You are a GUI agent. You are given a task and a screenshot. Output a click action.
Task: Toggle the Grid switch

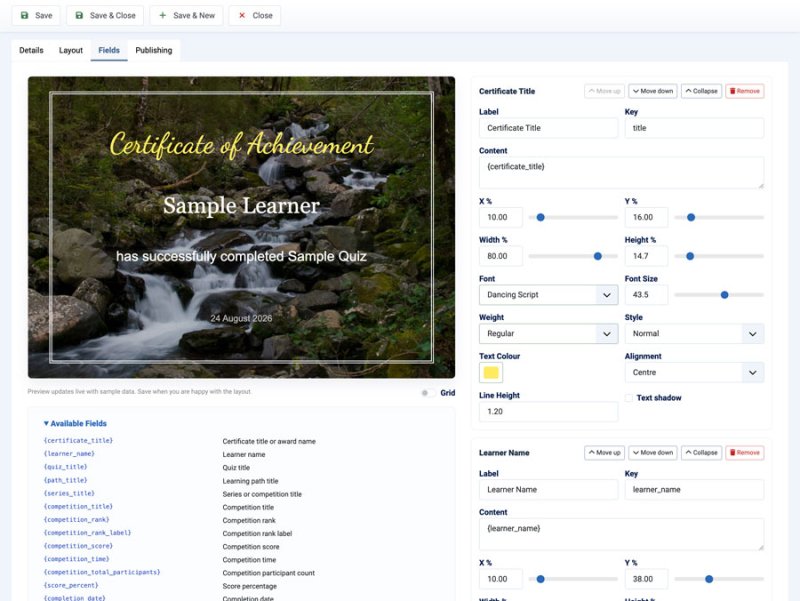click(428, 393)
